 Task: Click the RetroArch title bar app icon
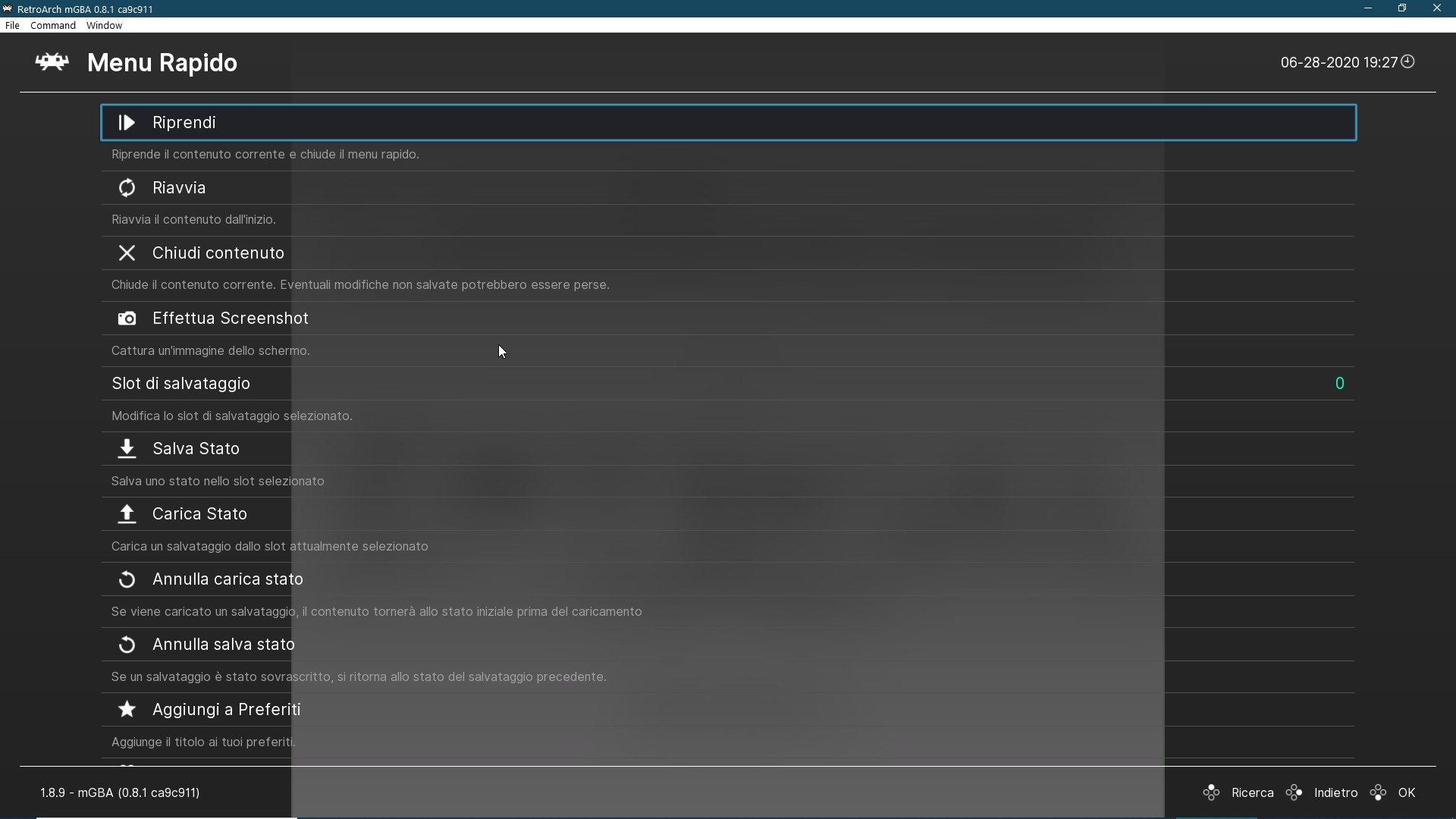click(8, 9)
